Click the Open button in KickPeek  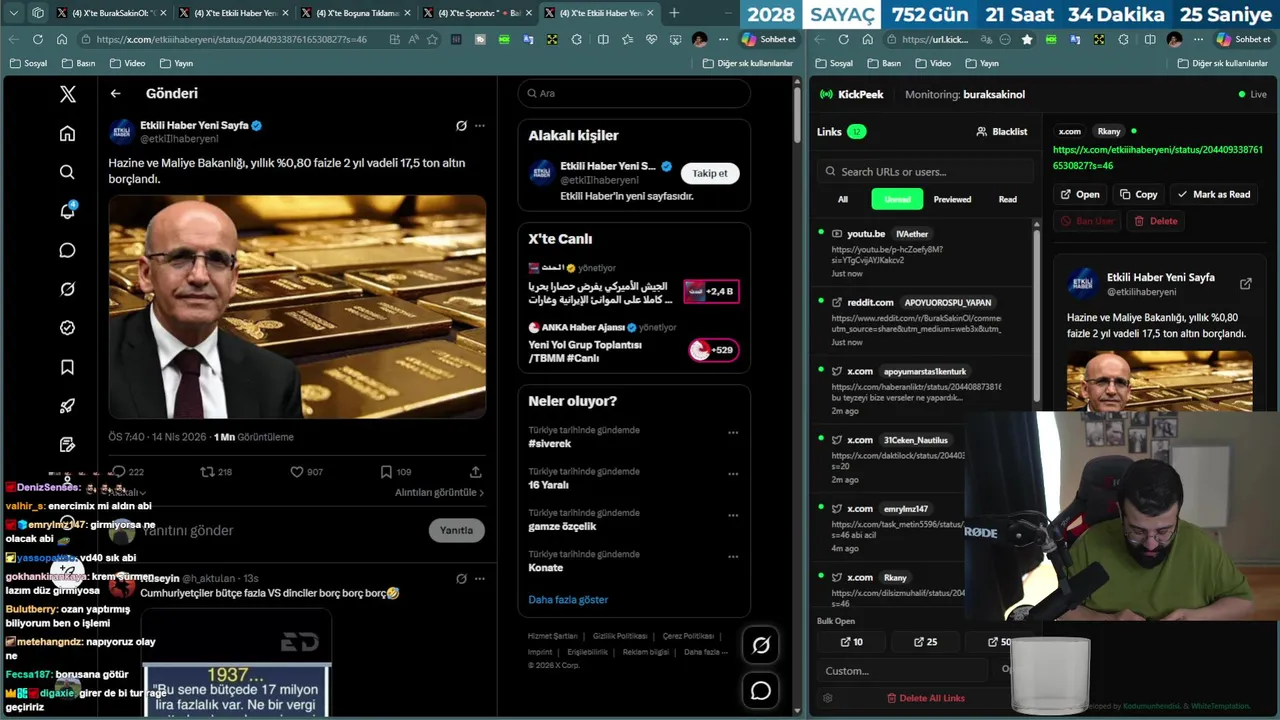point(1080,194)
